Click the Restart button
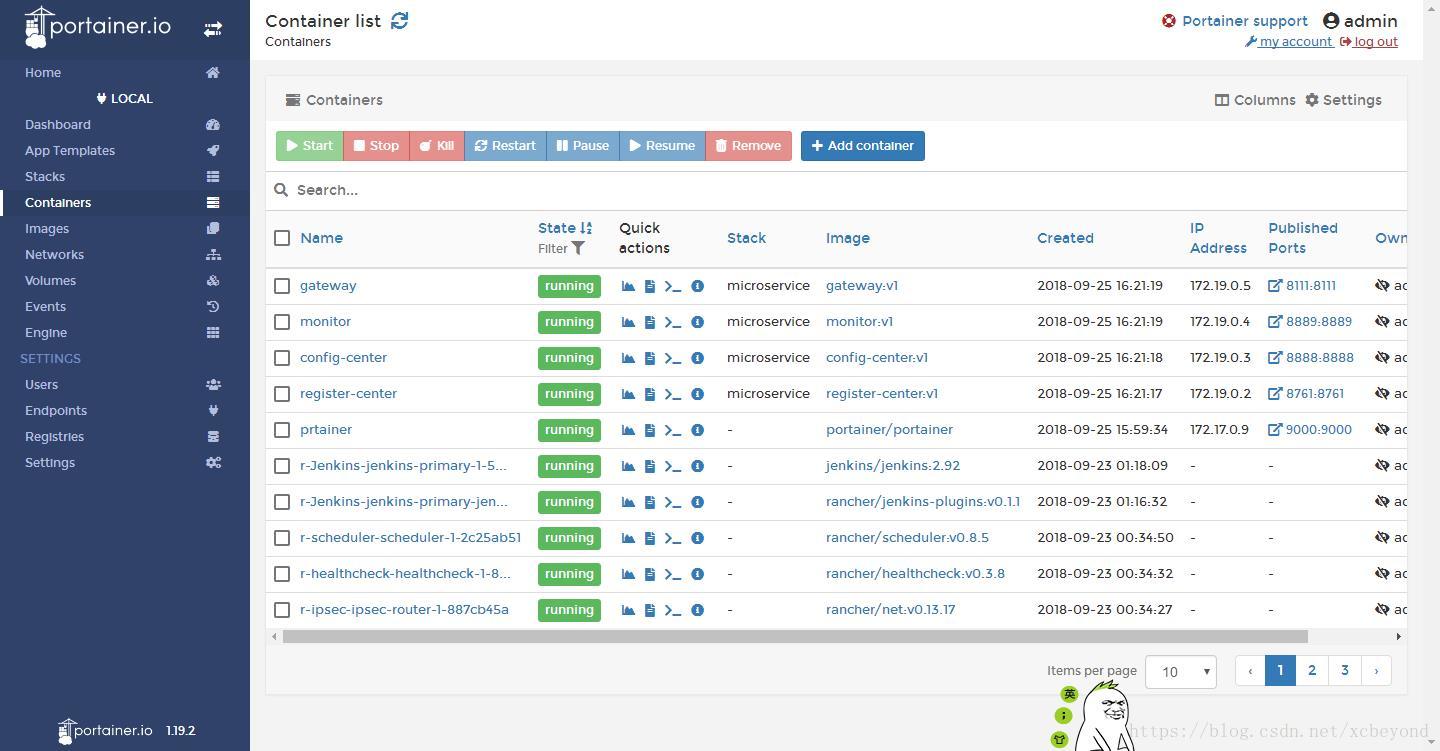 point(505,146)
